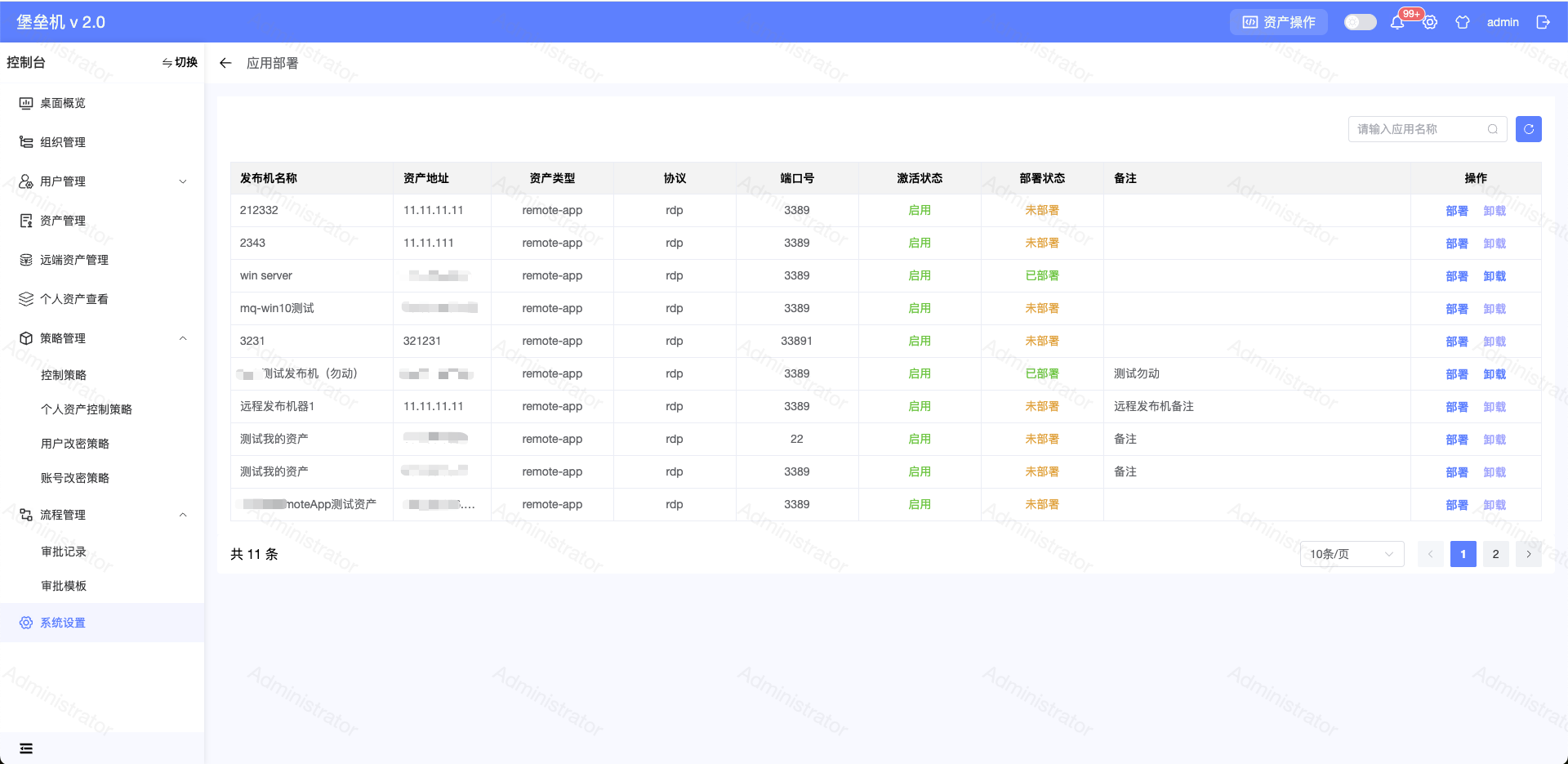Collapse the 策略管理 menu chevron
The image size is (1568, 764).
point(183,338)
